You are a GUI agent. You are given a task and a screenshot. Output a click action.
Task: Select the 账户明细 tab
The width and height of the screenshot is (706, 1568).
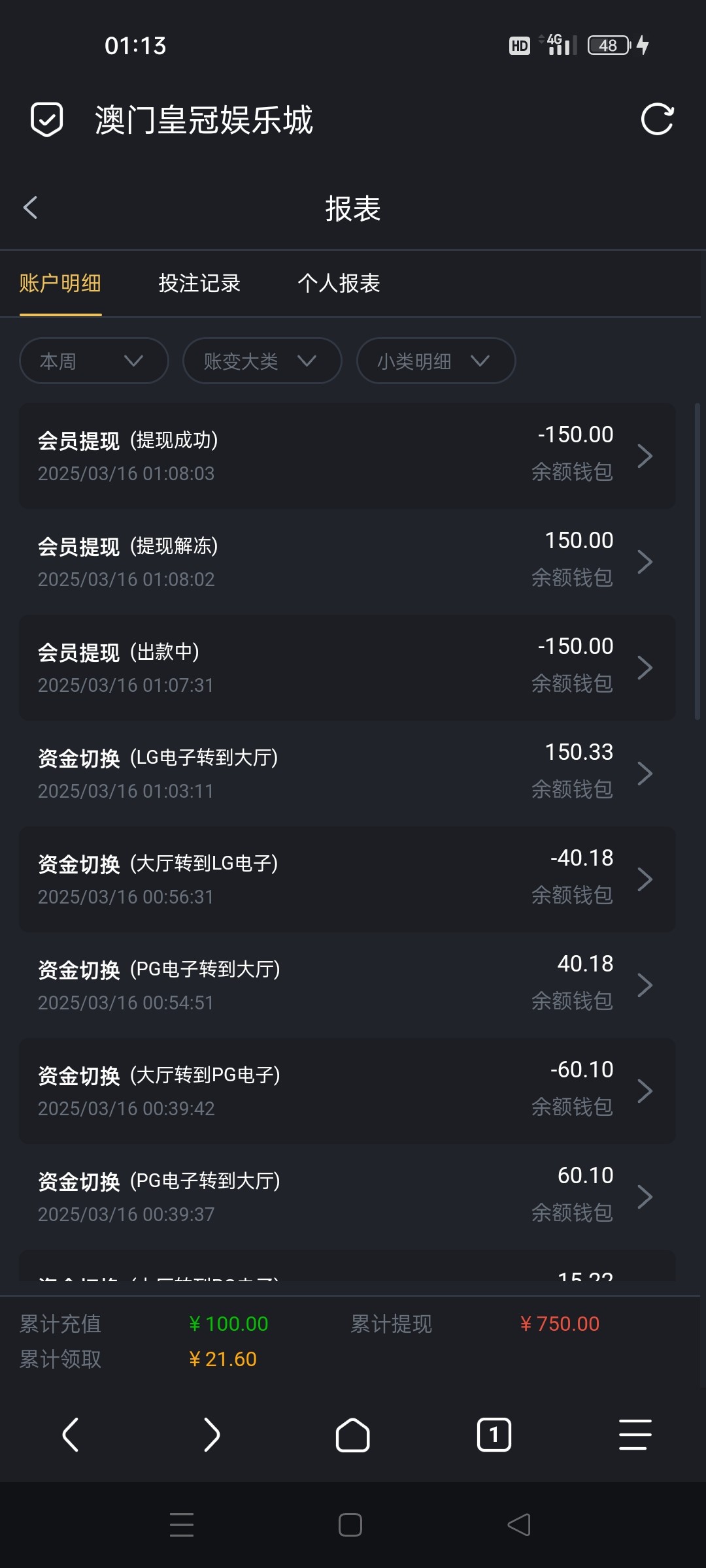click(x=60, y=284)
